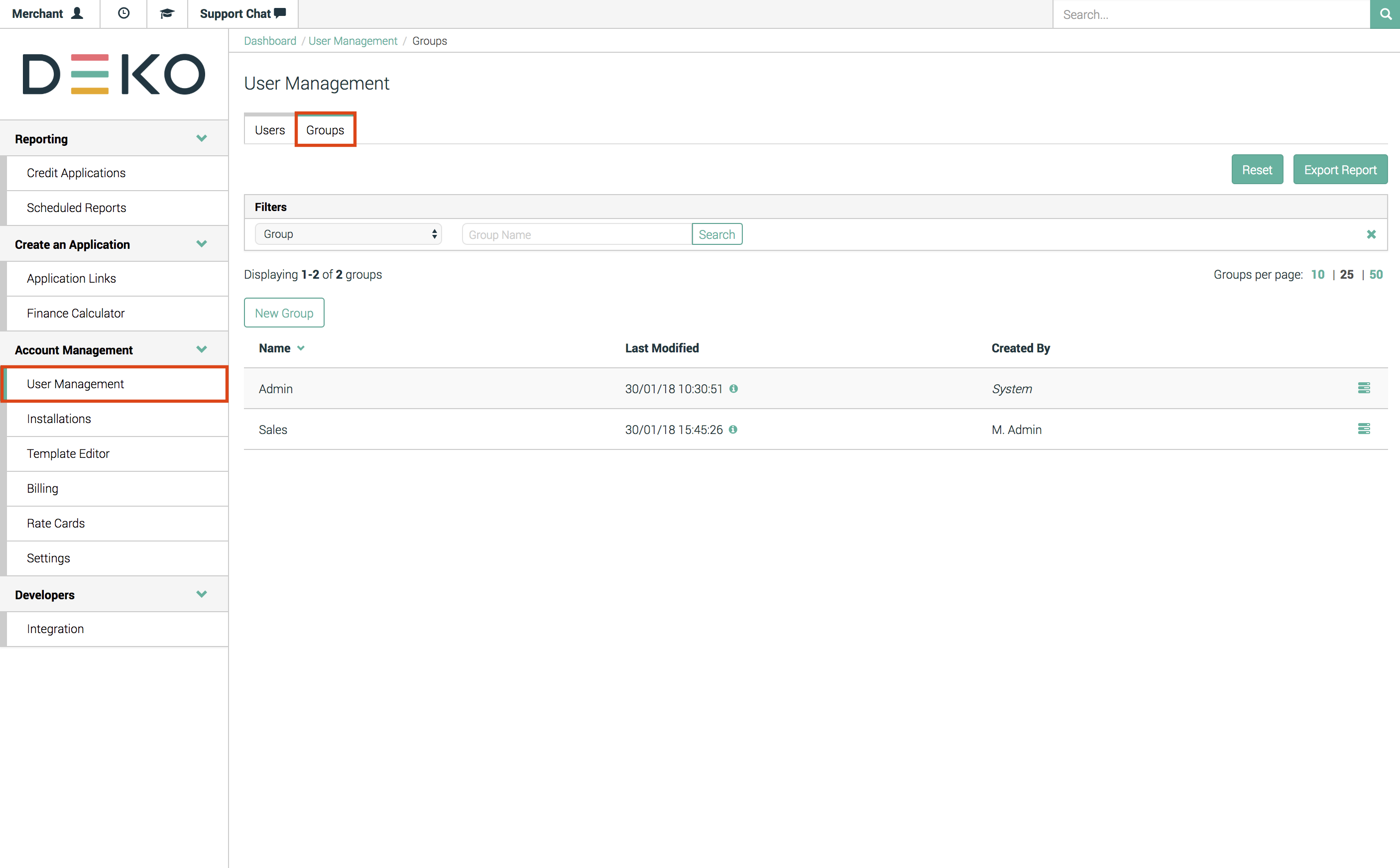Screen dimensions: 1400x868
Task: Open the Sales row actions menu icon
Action: coord(1364,429)
